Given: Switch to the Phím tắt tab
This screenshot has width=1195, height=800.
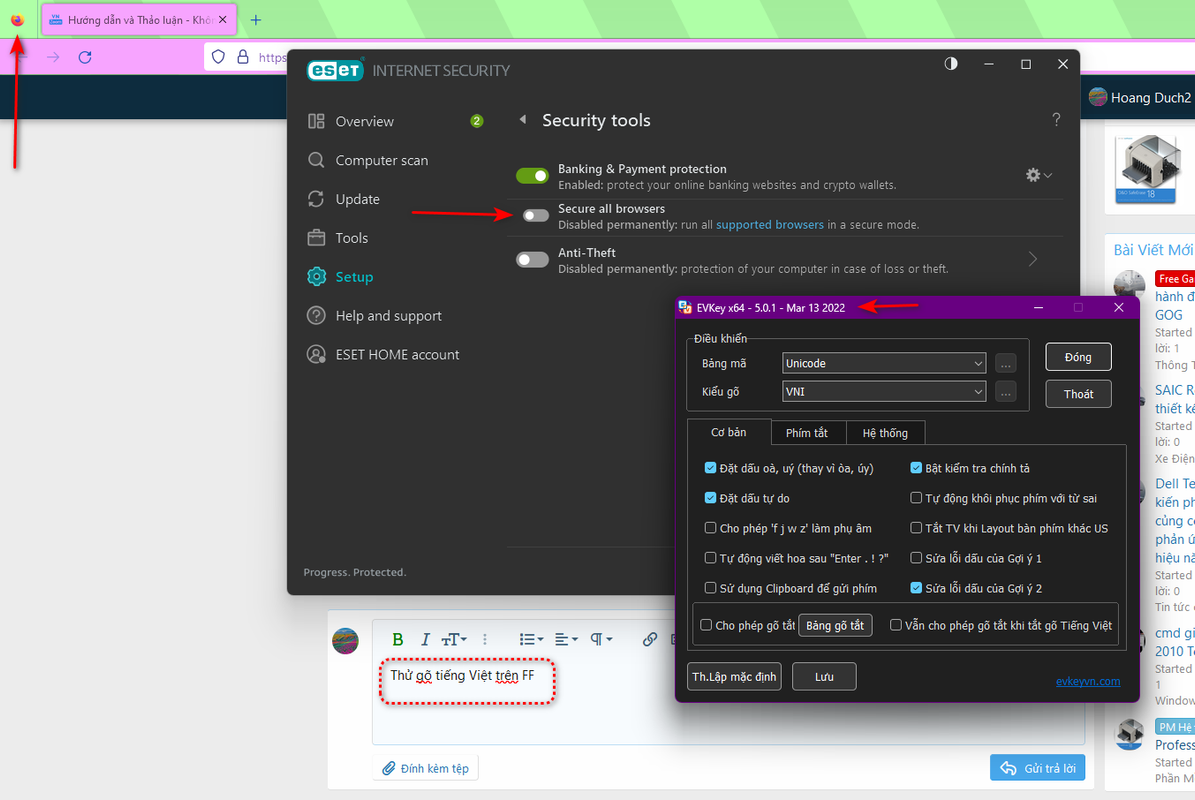Looking at the screenshot, I should coord(807,433).
